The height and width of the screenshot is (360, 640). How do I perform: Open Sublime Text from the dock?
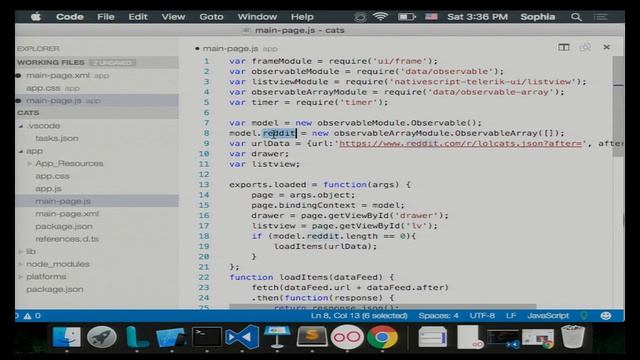(x=312, y=337)
